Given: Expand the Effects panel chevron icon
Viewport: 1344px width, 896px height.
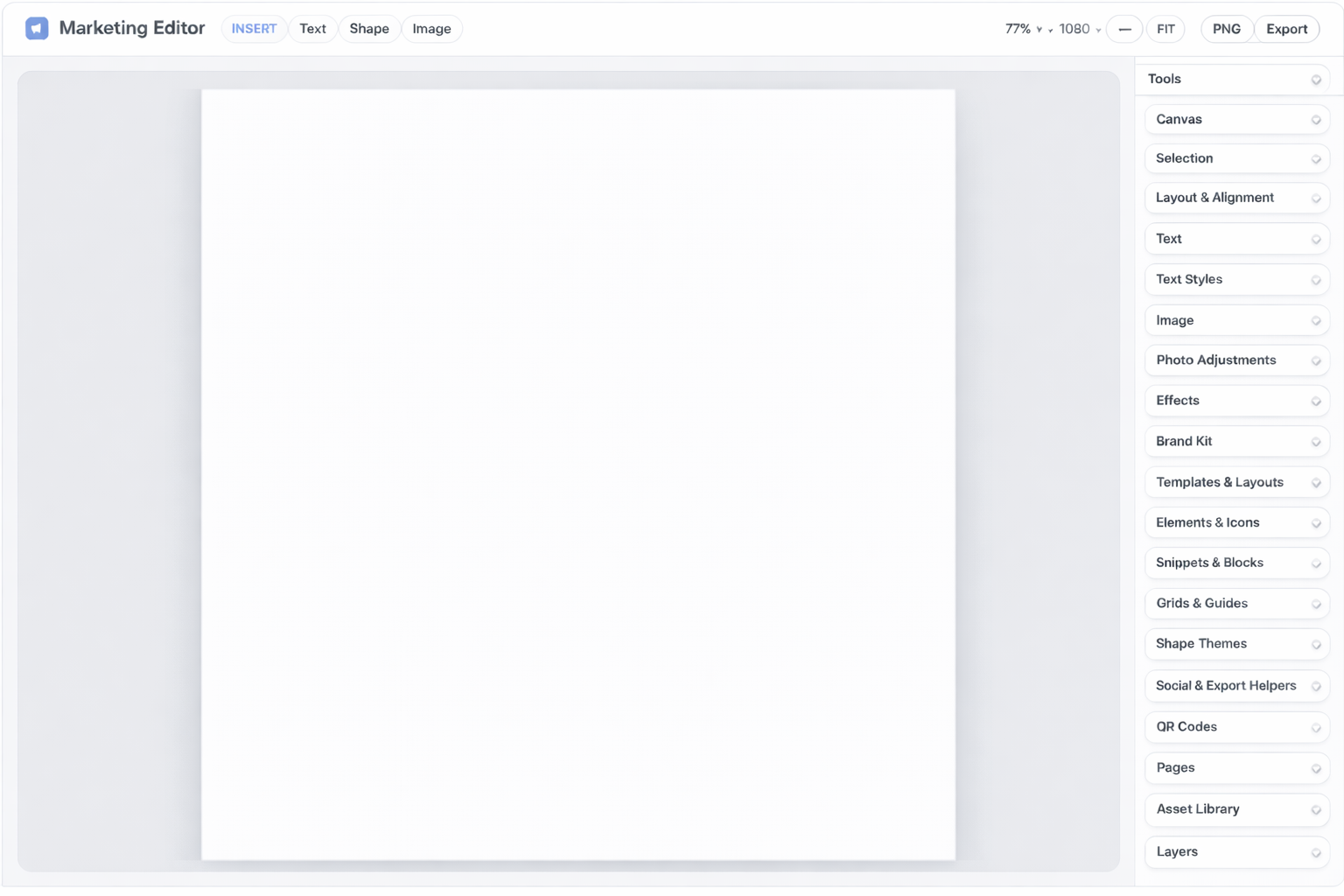Looking at the screenshot, I should pos(1315,402).
